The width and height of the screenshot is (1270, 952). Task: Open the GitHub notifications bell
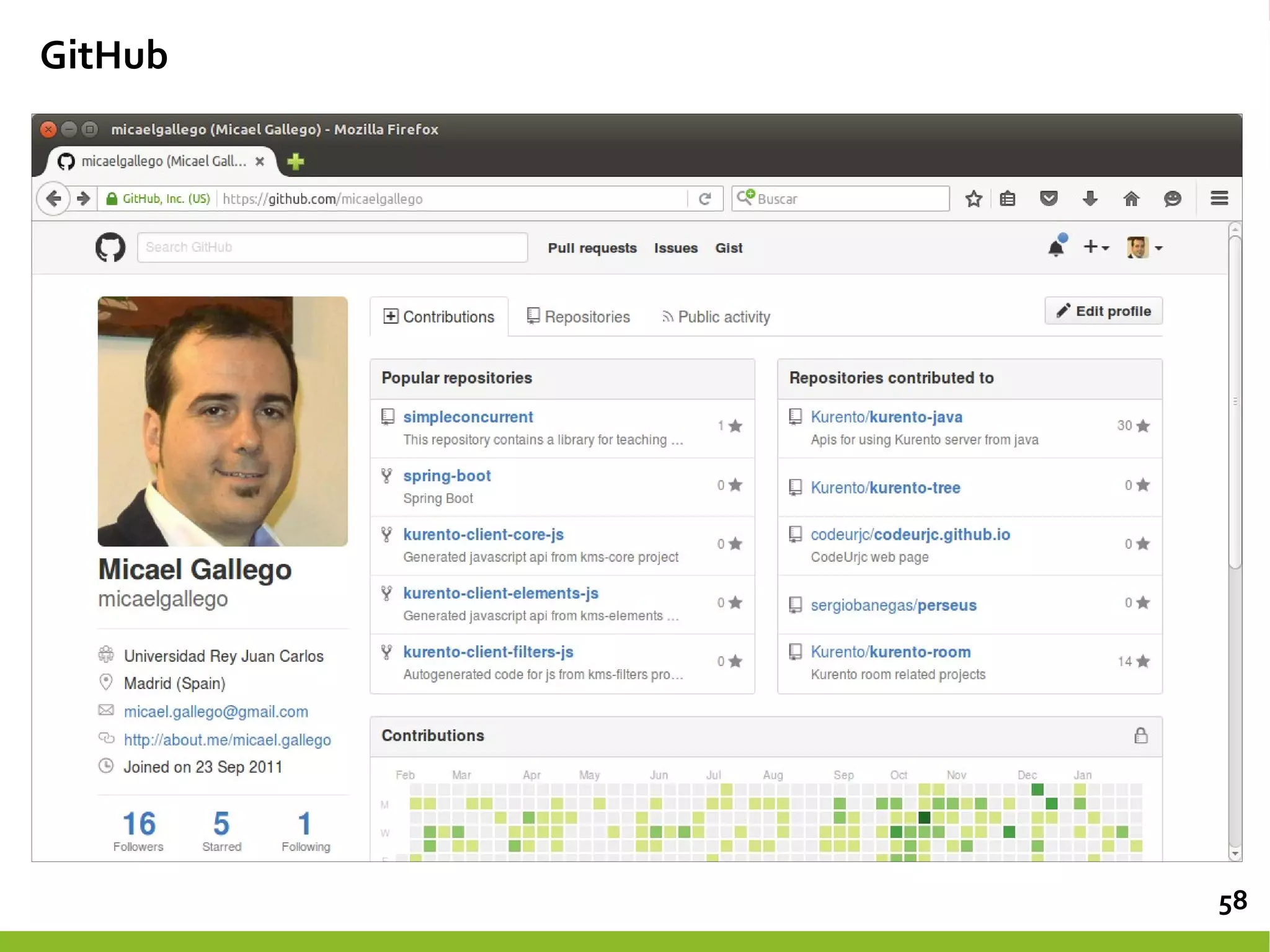click(x=1056, y=247)
